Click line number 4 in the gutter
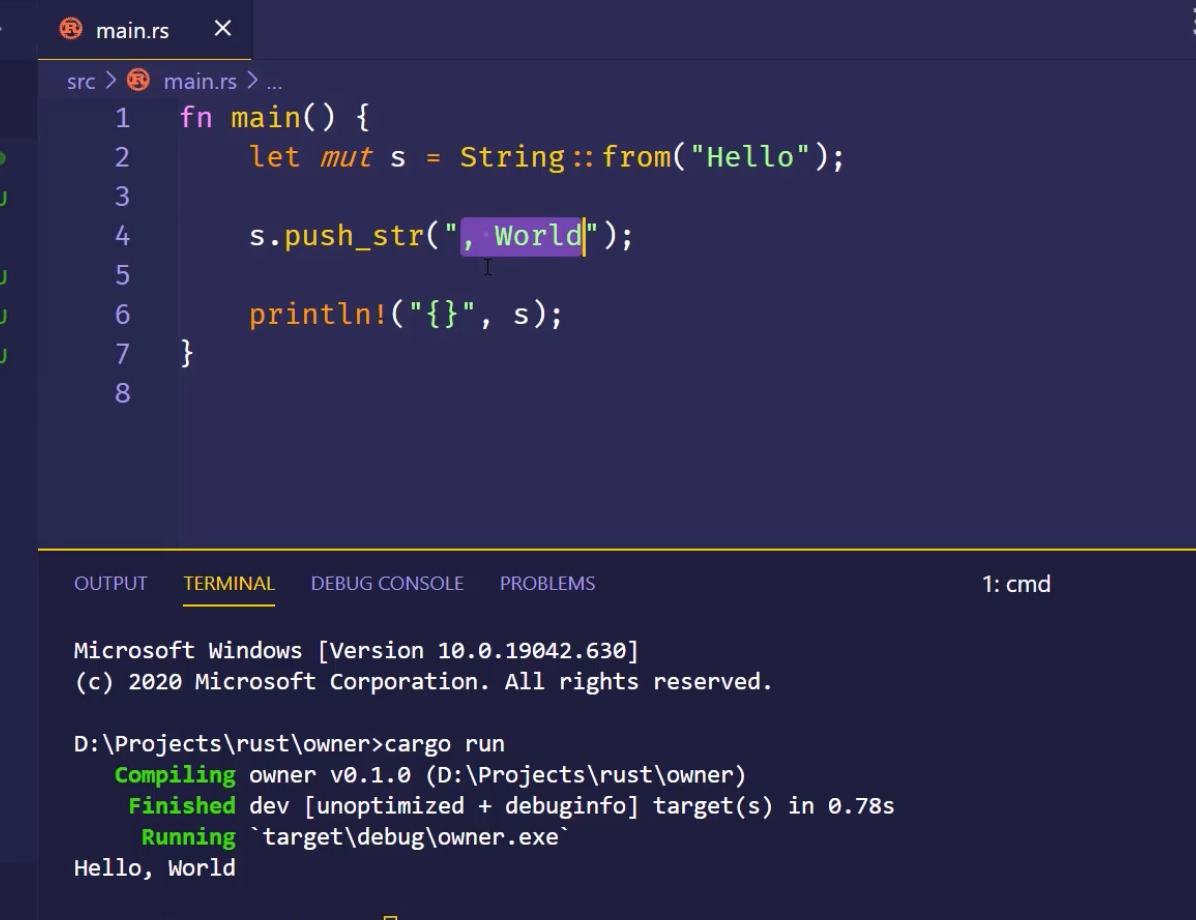Viewport: 1196px width, 920px height. [x=122, y=236]
